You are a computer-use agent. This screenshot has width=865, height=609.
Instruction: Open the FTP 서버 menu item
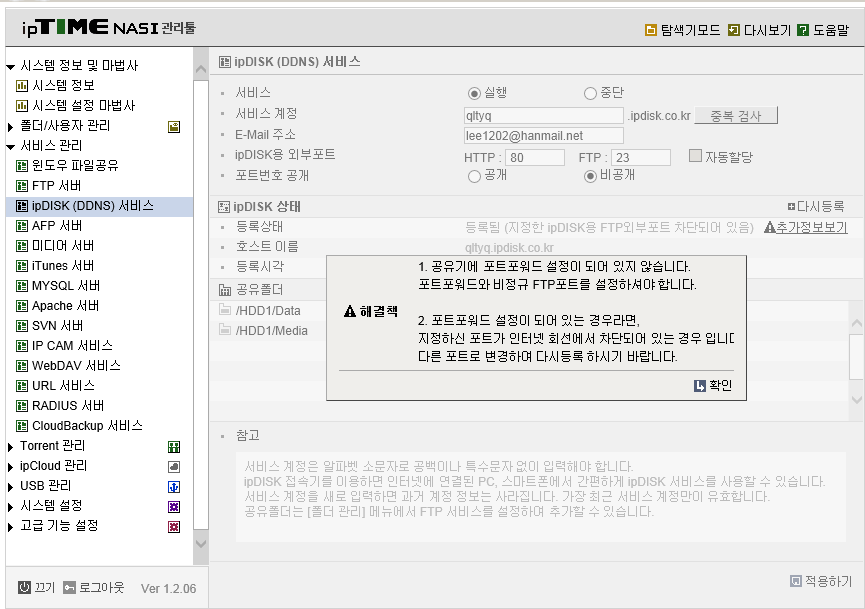point(56,185)
